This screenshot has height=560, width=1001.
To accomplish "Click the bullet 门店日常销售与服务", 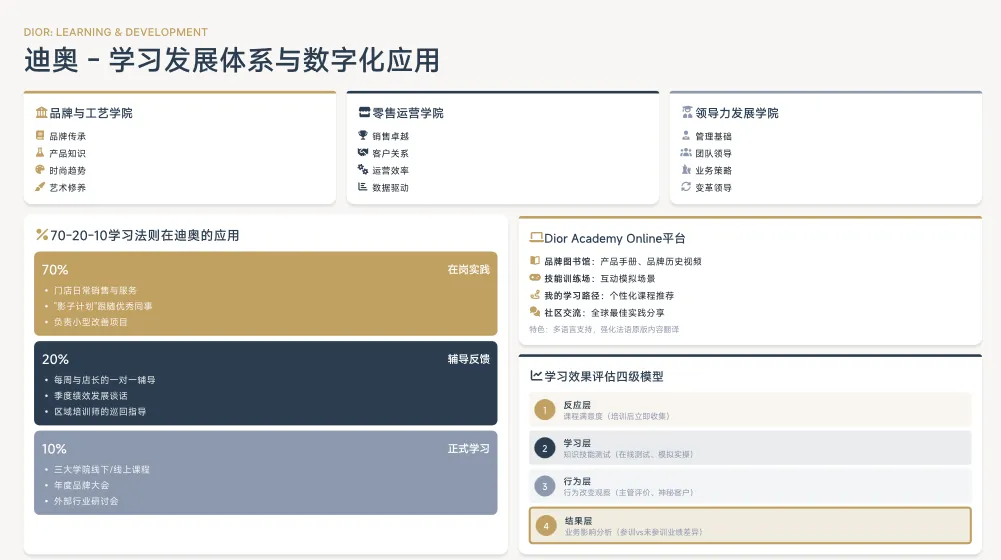I will 95,290.
